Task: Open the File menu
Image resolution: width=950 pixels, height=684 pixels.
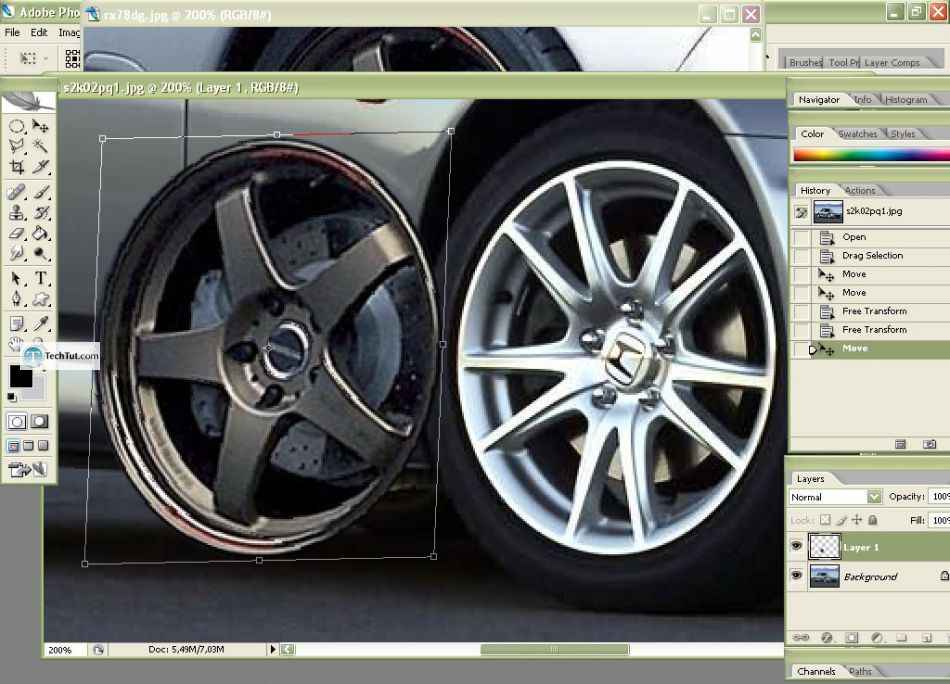Action: (x=12, y=33)
